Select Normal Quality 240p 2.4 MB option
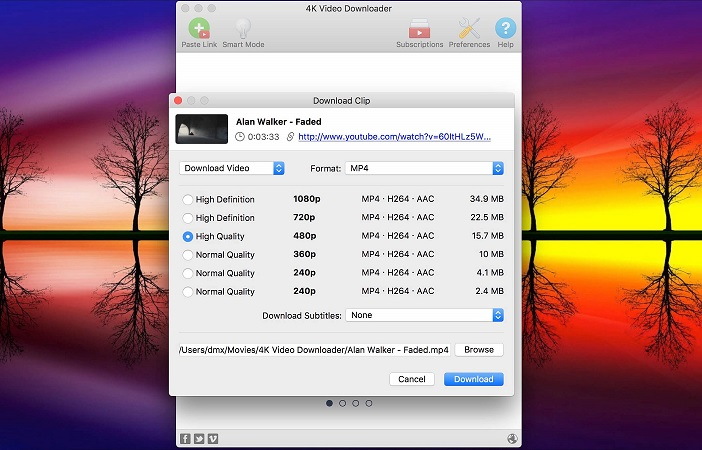 (188, 291)
